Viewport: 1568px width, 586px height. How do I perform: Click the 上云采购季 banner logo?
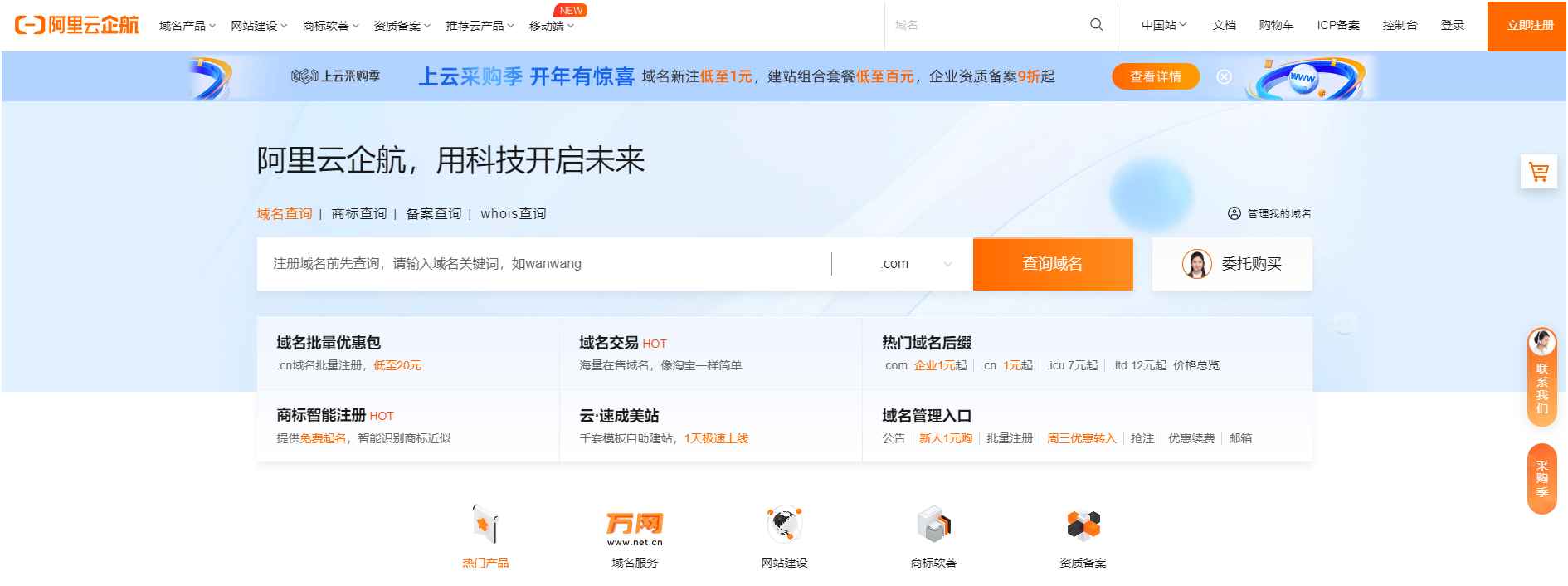coord(335,76)
